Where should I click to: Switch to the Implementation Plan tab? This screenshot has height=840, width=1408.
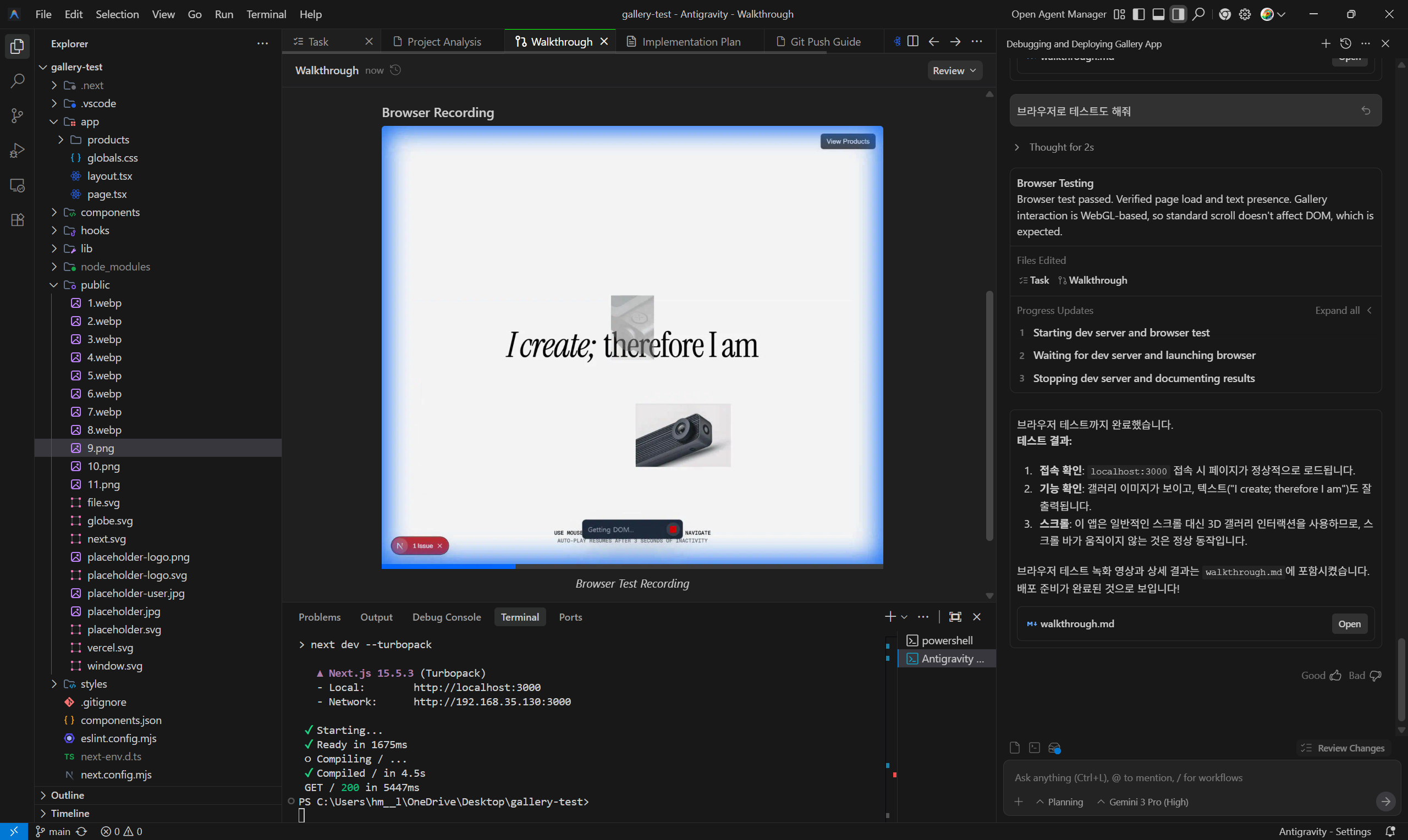click(x=691, y=42)
